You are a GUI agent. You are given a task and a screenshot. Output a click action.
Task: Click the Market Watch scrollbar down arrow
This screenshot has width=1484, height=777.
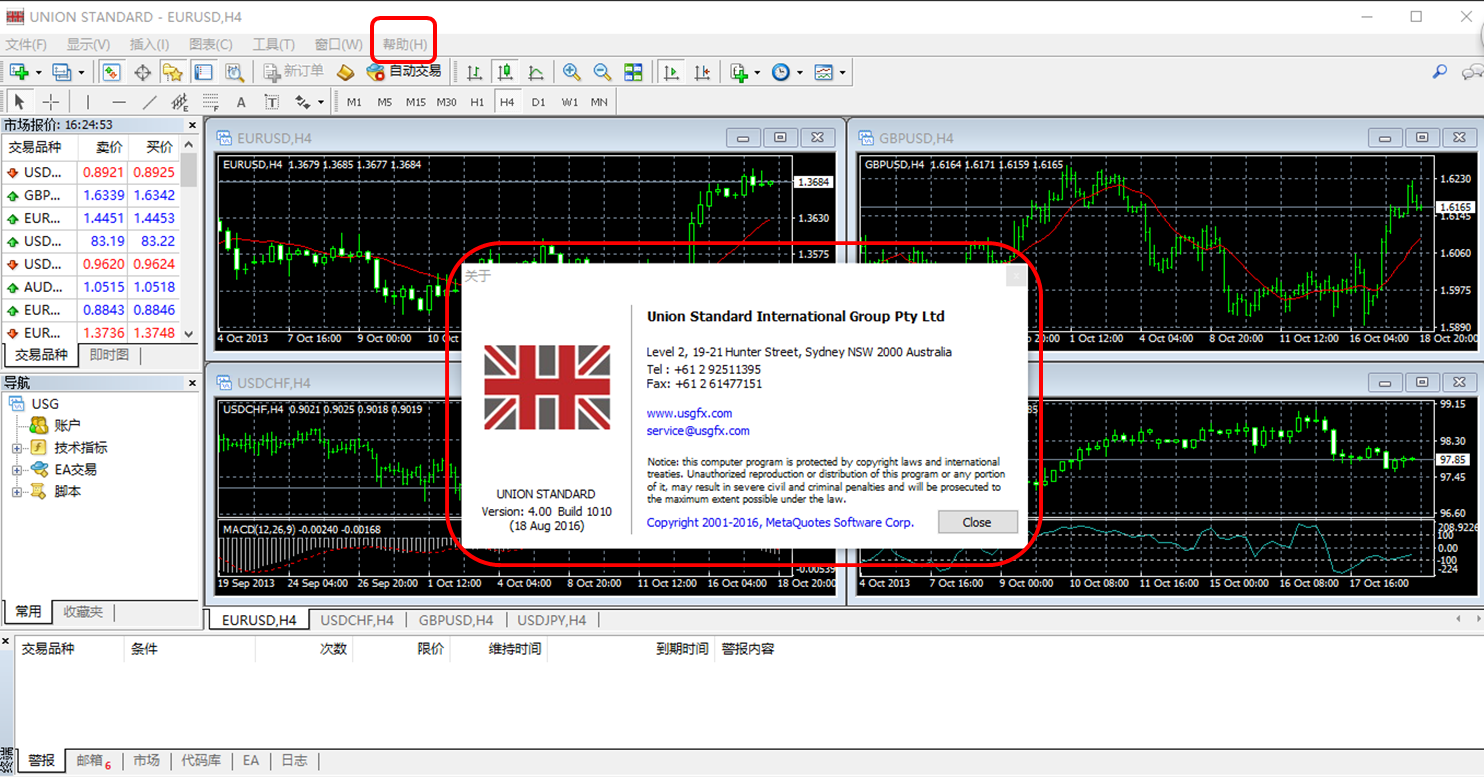pyautogui.click(x=190, y=333)
